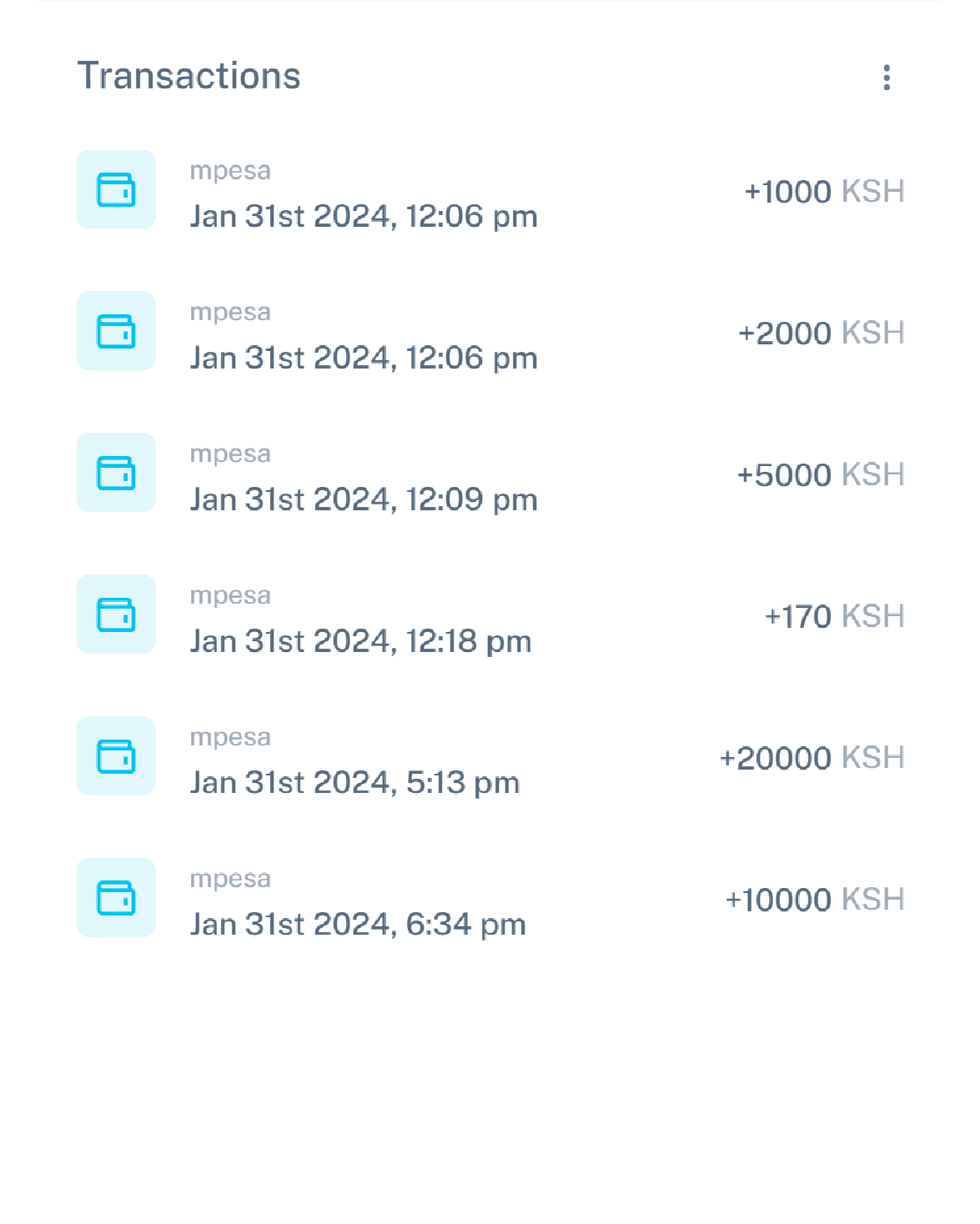Image resolution: width=980 pixels, height=1224 pixels.
Task: Select the +10000 KSH amount
Action: [815, 900]
